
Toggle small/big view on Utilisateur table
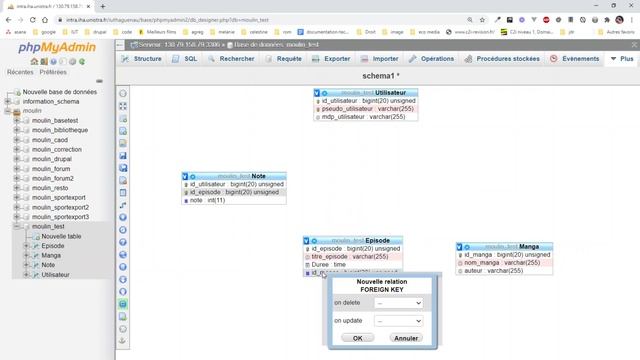pos(317,93)
